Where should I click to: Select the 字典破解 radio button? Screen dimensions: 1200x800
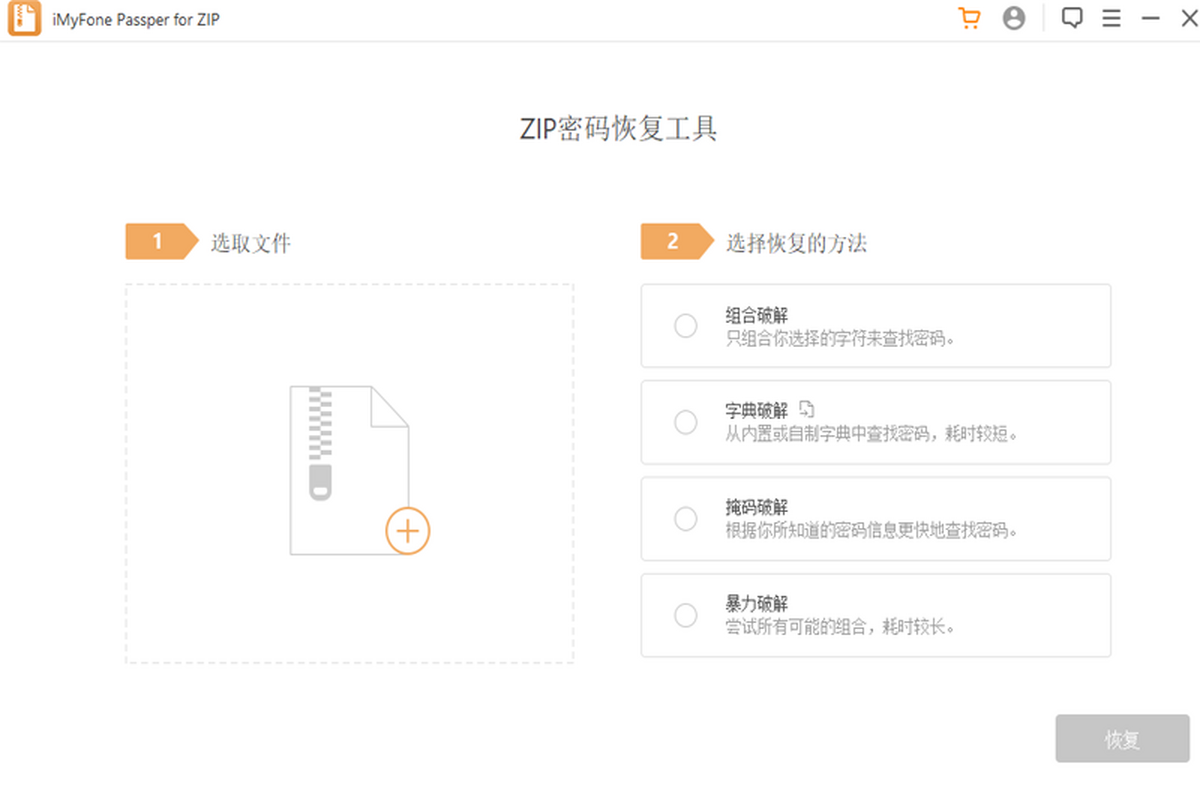coord(685,422)
